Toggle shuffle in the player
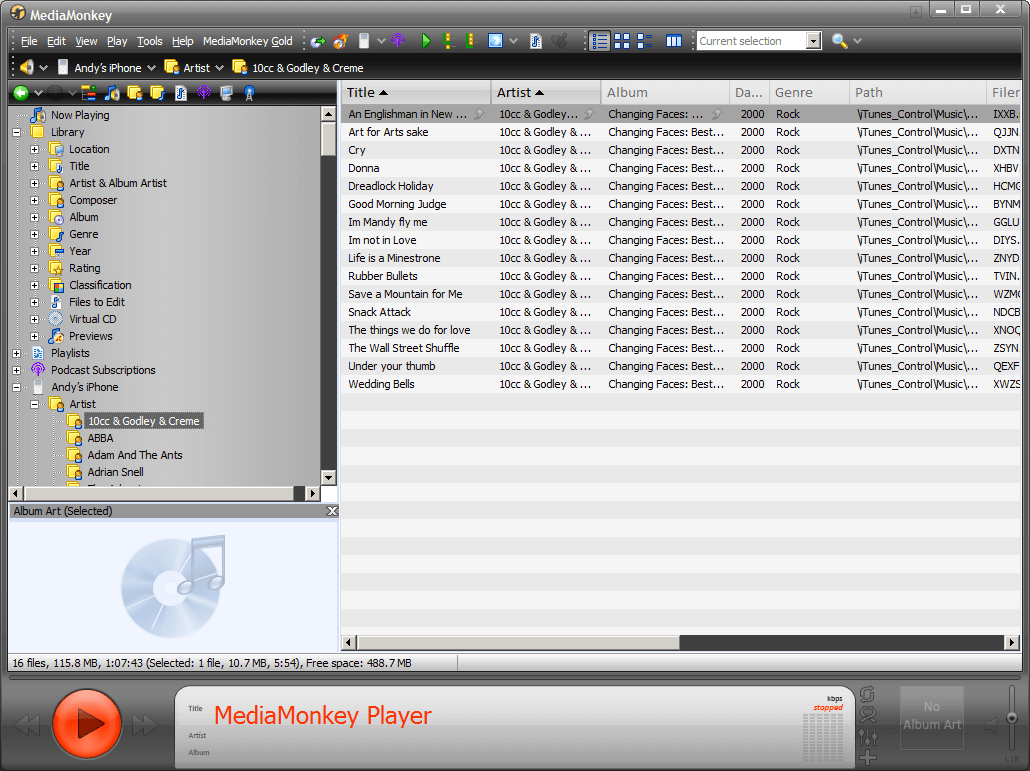The image size is (1030, 771). [867, 715]
